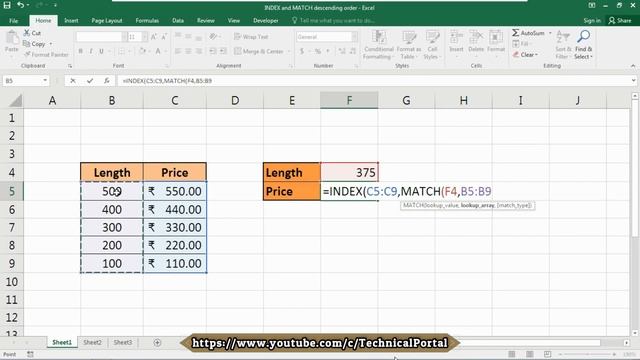Click the Sign in link
This screenshot has width=640, height=360.
(592, 20)
